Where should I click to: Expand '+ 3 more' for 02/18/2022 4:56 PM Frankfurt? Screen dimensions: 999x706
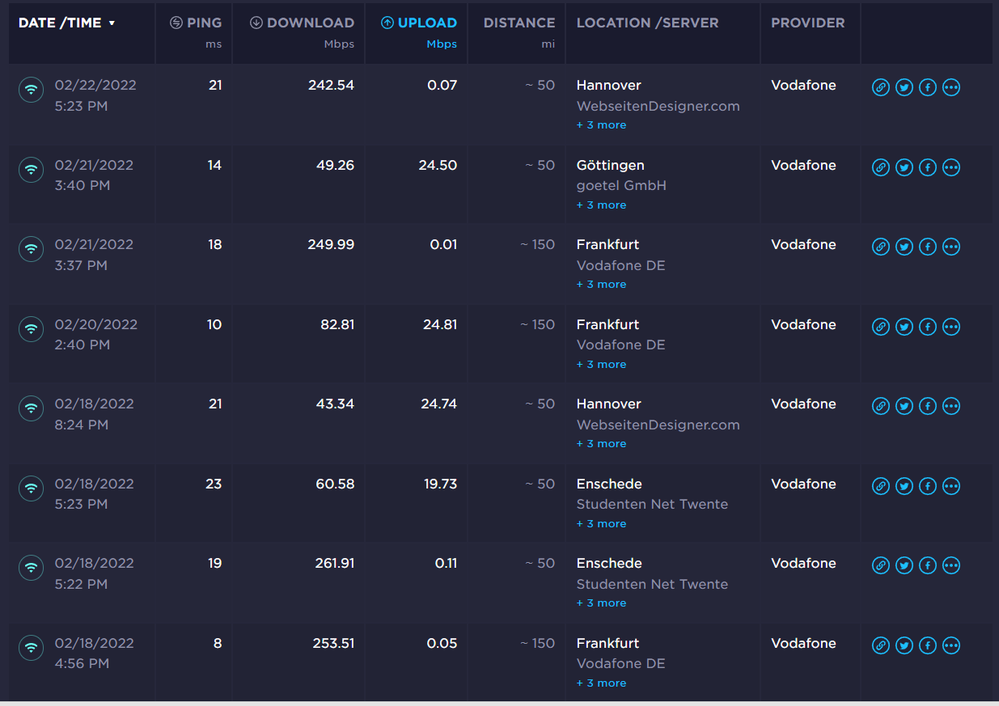click(x=601, y=683)
